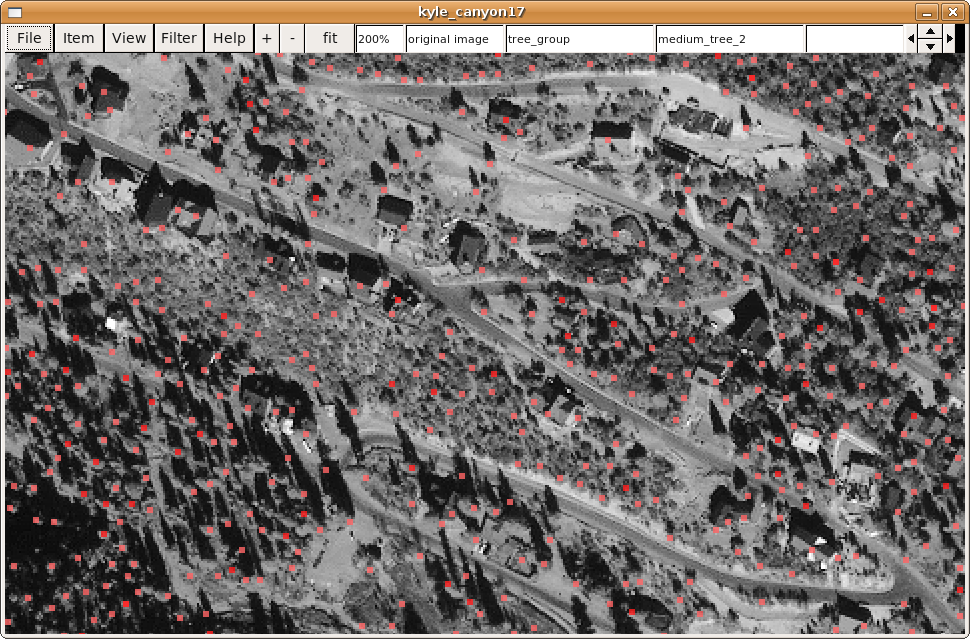Click the right arrow navigation button
970x639 pixels.
(950, 38)
